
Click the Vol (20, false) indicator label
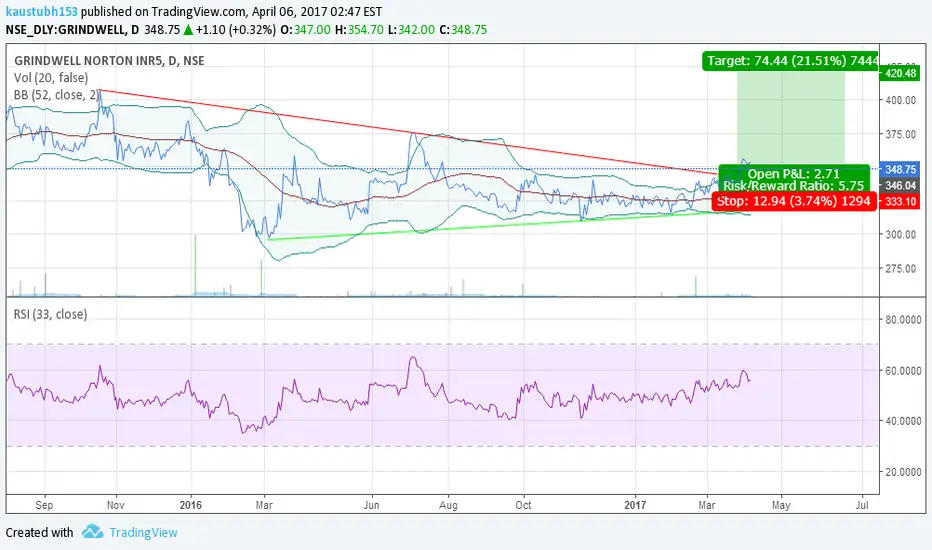(x=51, y=78)
